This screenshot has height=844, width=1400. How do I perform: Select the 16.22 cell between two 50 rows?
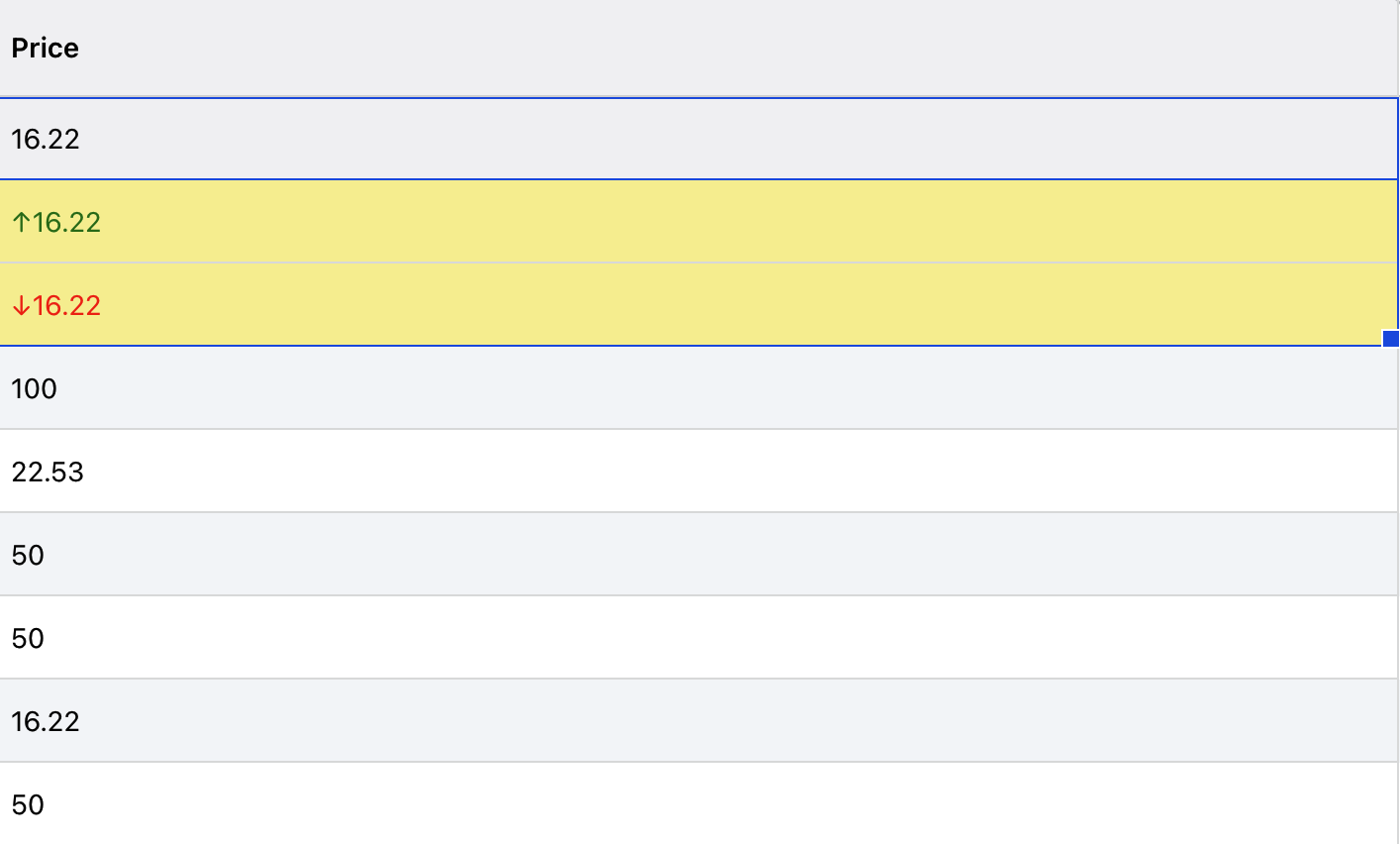point(46,721)
